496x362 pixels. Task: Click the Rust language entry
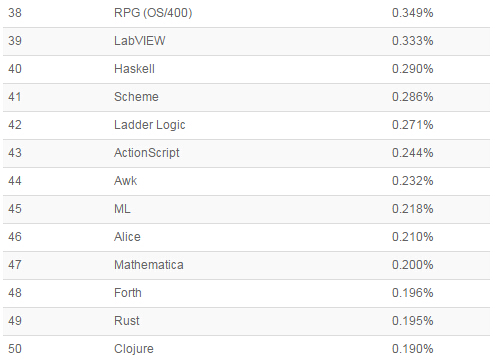click(x=127, y=321)
